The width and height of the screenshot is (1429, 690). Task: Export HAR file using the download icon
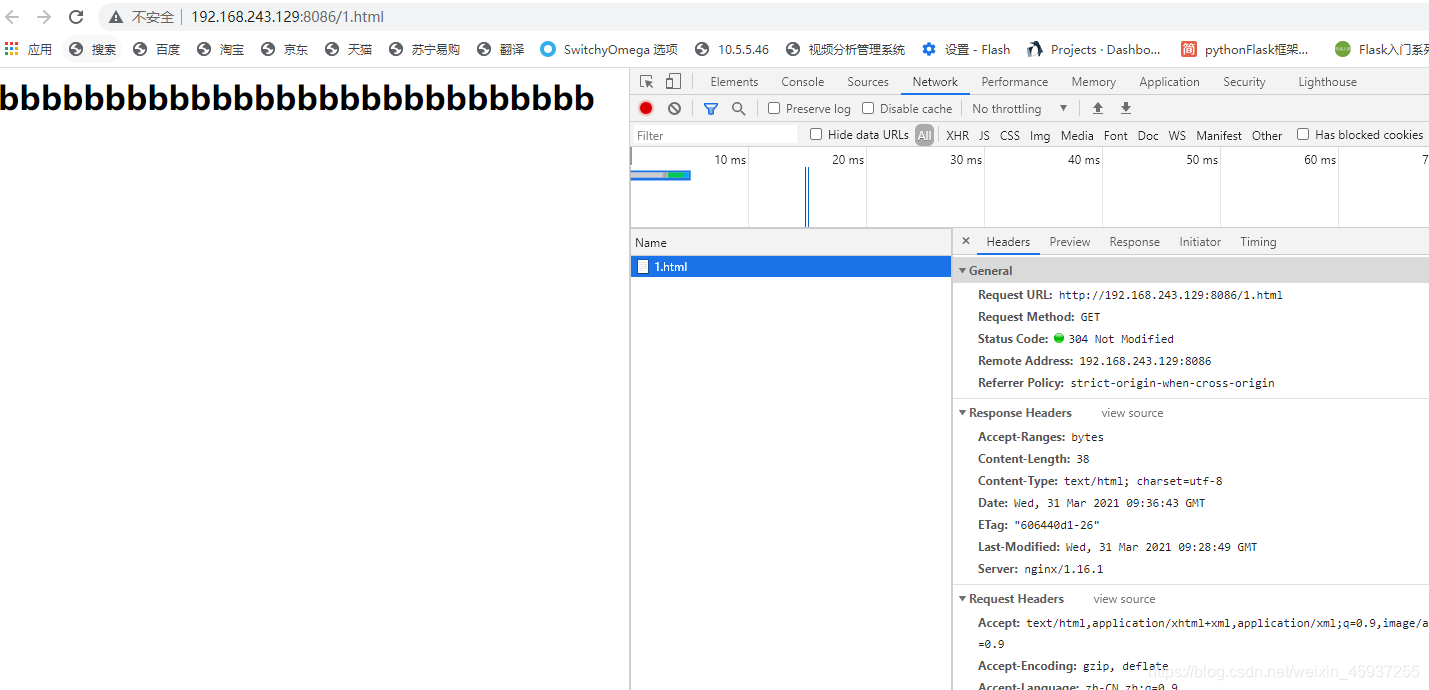pyautogui.click(x=1125, y=108)
